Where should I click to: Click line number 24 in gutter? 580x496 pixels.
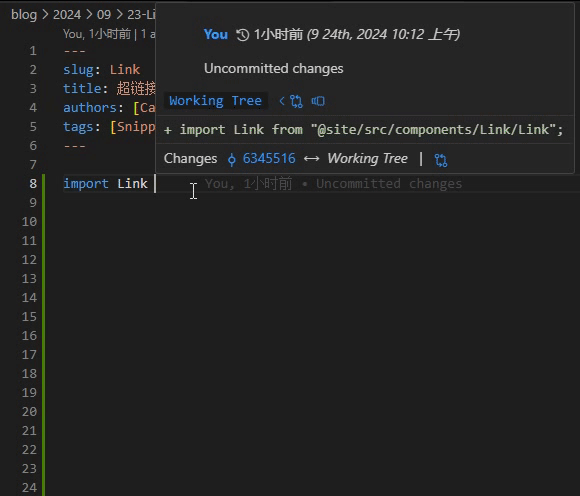(29, 487)
